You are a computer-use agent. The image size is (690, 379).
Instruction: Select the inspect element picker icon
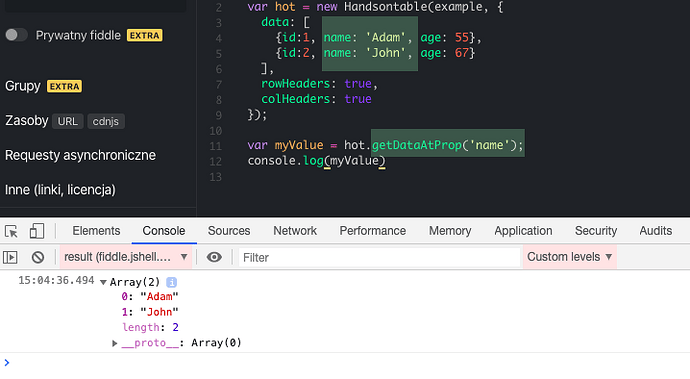pos(11,231)
